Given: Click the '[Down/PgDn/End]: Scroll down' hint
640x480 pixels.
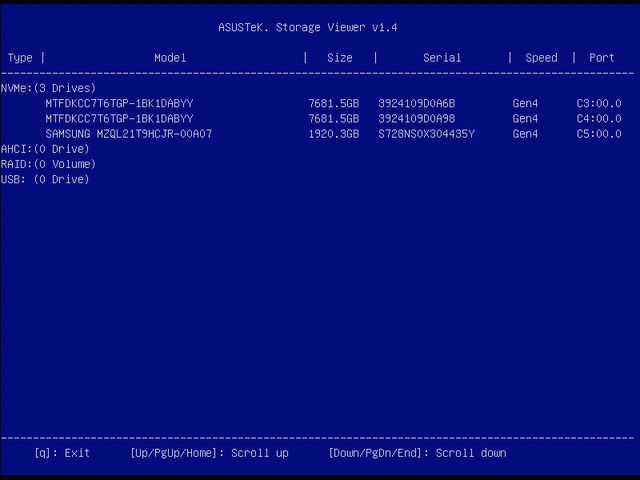Looking at the screenshot, I should 418,453.
